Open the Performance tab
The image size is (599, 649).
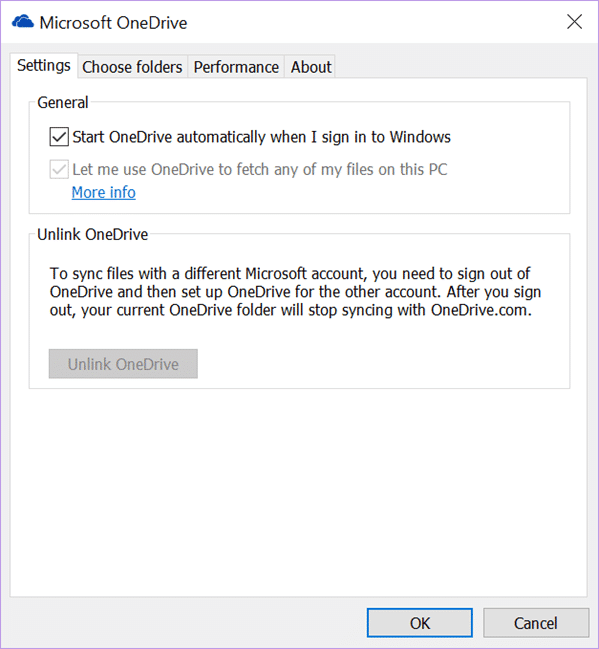(x=236, y=67)
